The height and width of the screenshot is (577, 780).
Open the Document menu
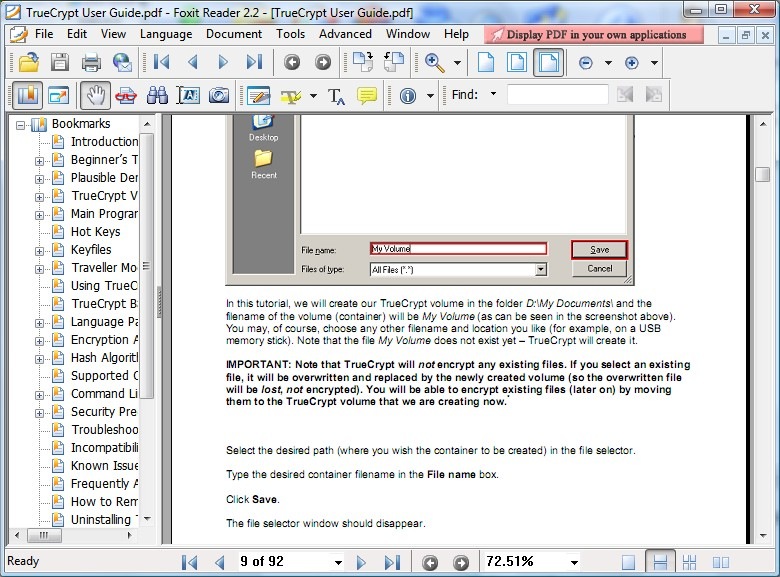pos(234,34)
